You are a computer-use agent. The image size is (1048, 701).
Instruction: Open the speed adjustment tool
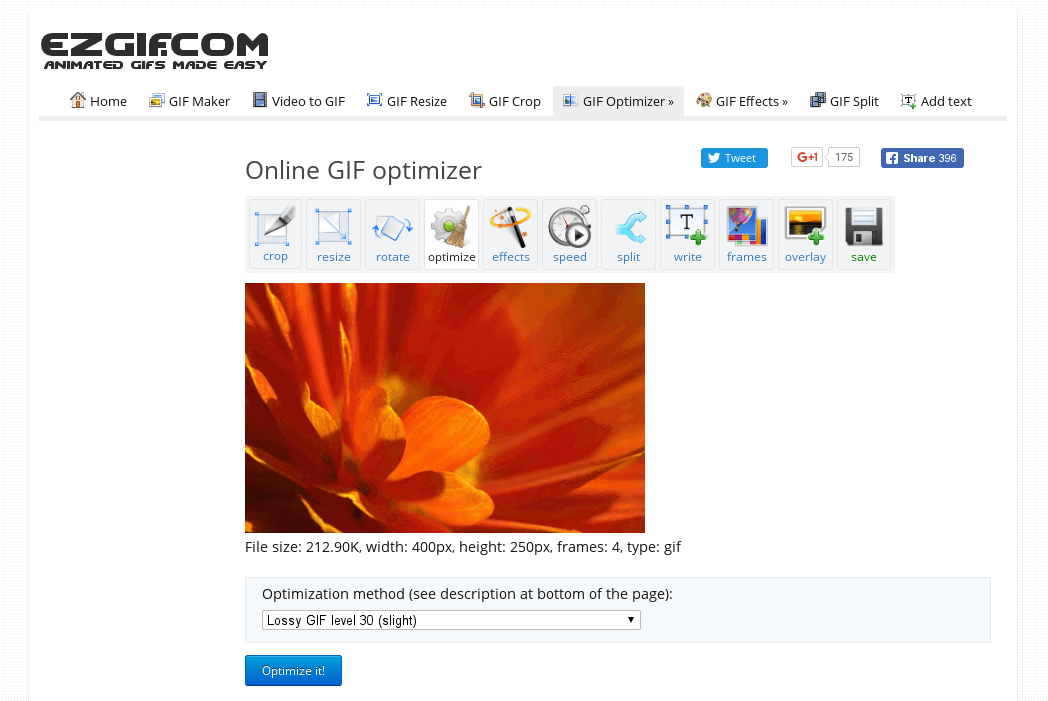click(569, 233)
